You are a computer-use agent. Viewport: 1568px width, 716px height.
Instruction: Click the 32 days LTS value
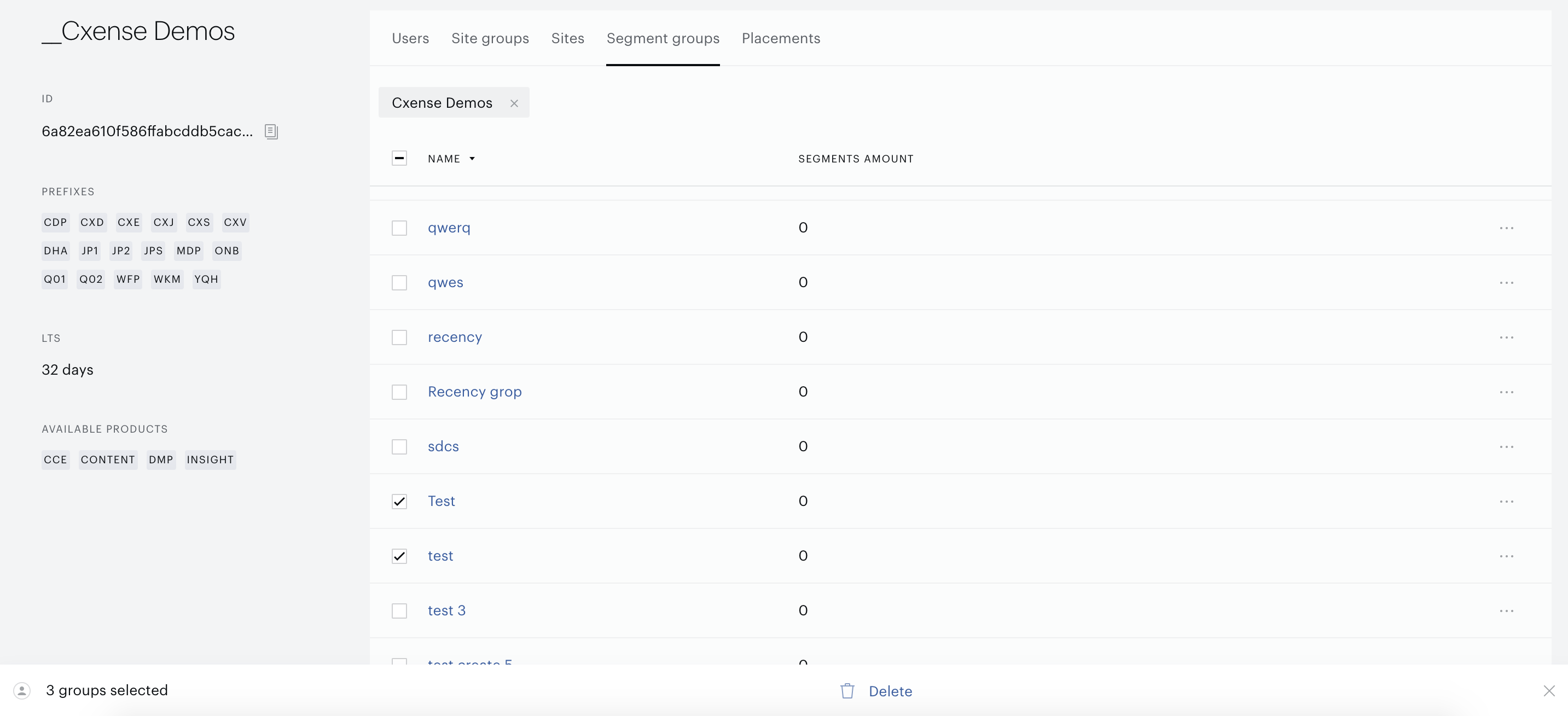click(67, 370)
